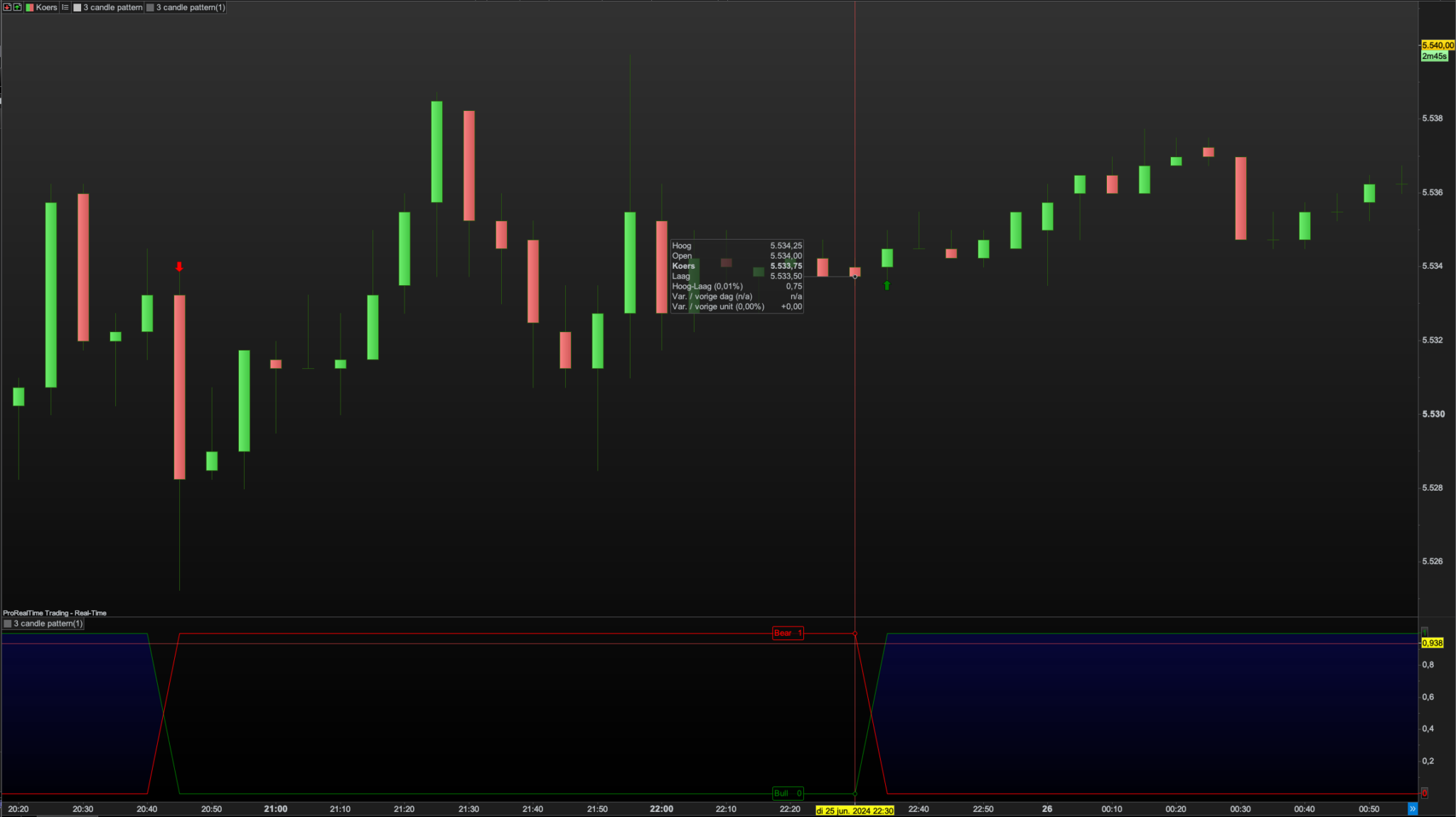The image size is (1456, 817).
Task: Click the yellow 5.540,00 current price tag
Action: pyautogui.click(x=1438, y=45)
